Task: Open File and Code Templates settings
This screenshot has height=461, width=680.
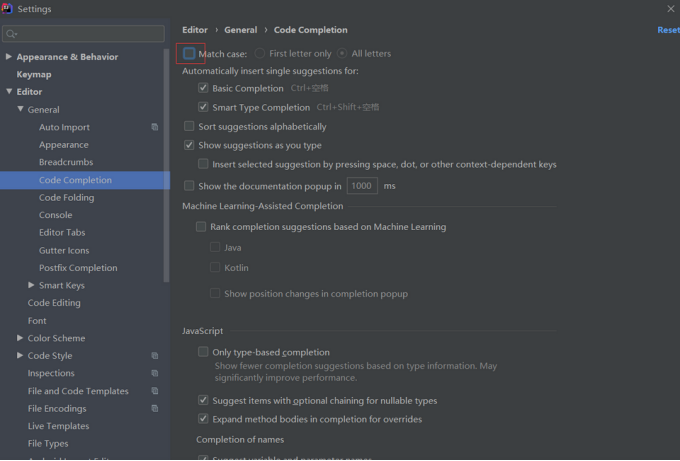Action: (78, 391)
